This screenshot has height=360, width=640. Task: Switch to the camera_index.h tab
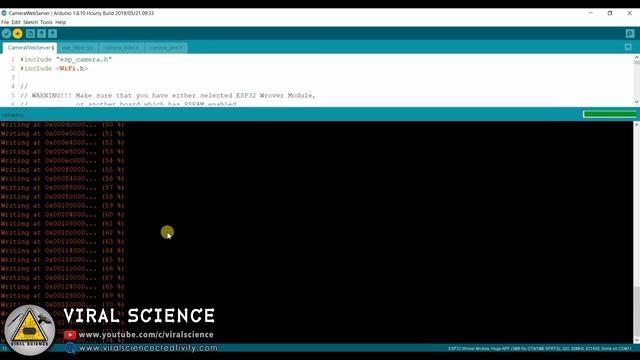point(121,48)
